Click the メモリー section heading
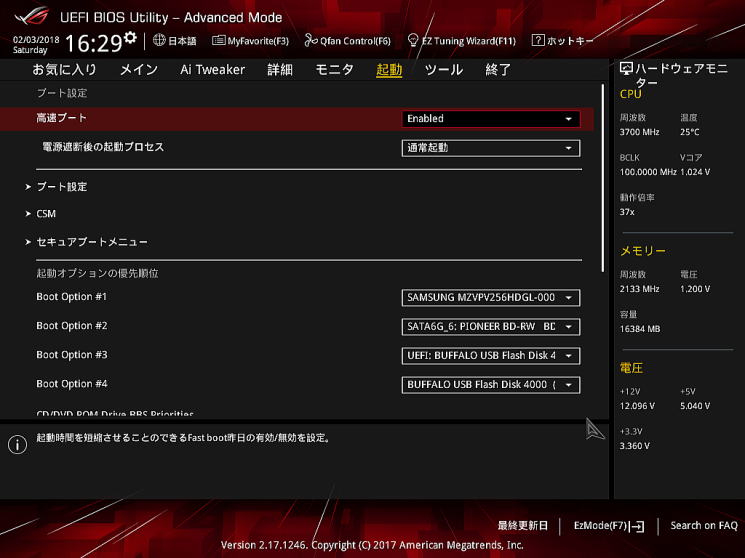The width and height of the screenshot is (745, 558). [643, 251]
